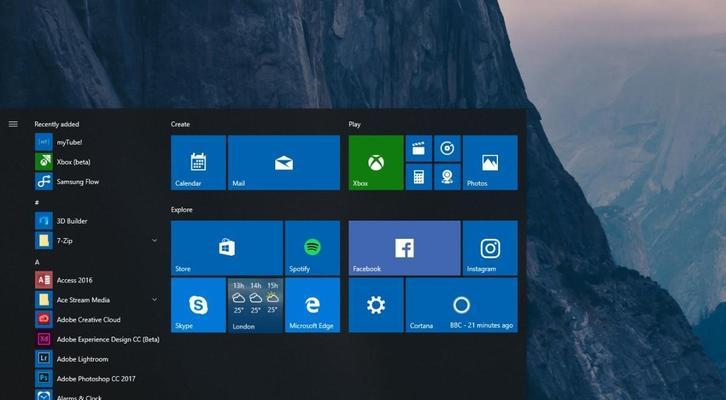Viewport: 726px width, 400px height.
Task: Open the Calculator small tile
Action: (x=419, y=177)
